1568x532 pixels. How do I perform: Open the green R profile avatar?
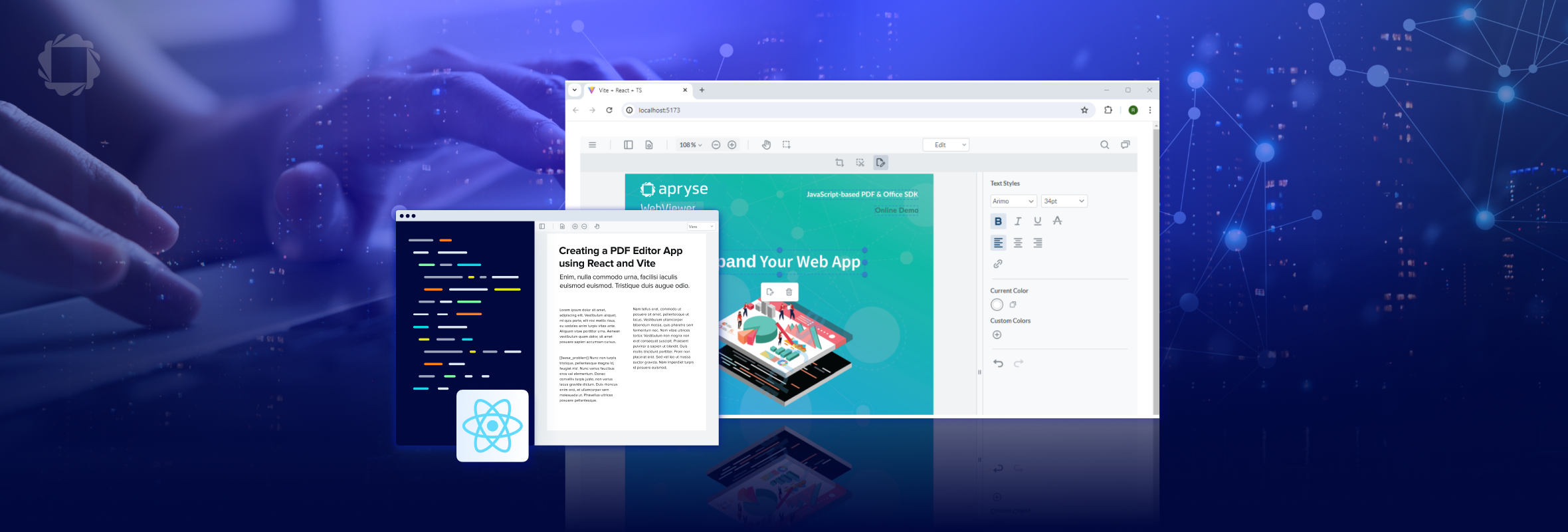(1133, 110)
